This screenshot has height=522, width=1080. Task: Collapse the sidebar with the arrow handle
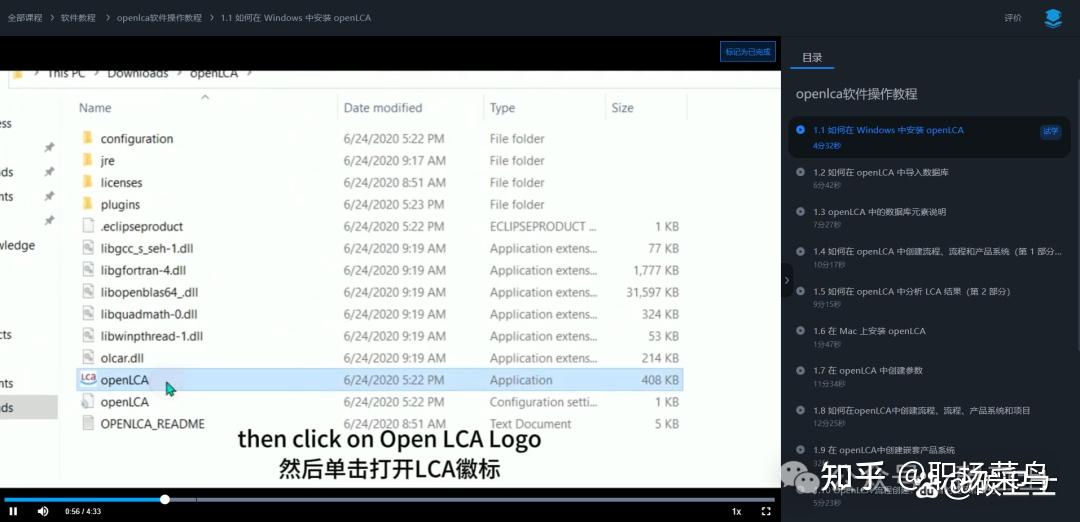(787, 280)
